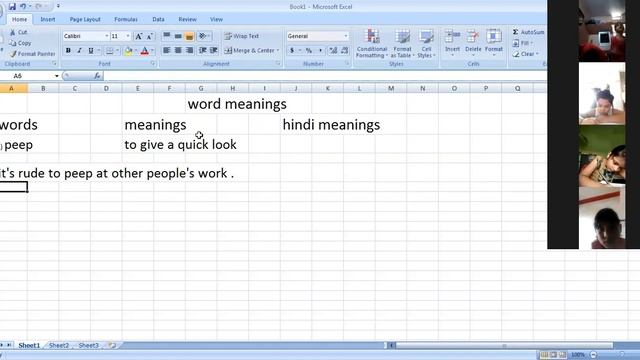The height and width of the screenshot is (360, 640).
Task: Align text left
Action: click(167, 50)
